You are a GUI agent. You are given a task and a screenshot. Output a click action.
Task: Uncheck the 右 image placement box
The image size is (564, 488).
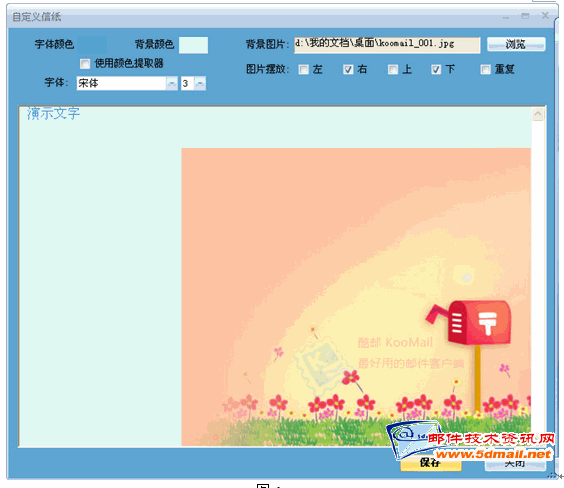point(348,69)
